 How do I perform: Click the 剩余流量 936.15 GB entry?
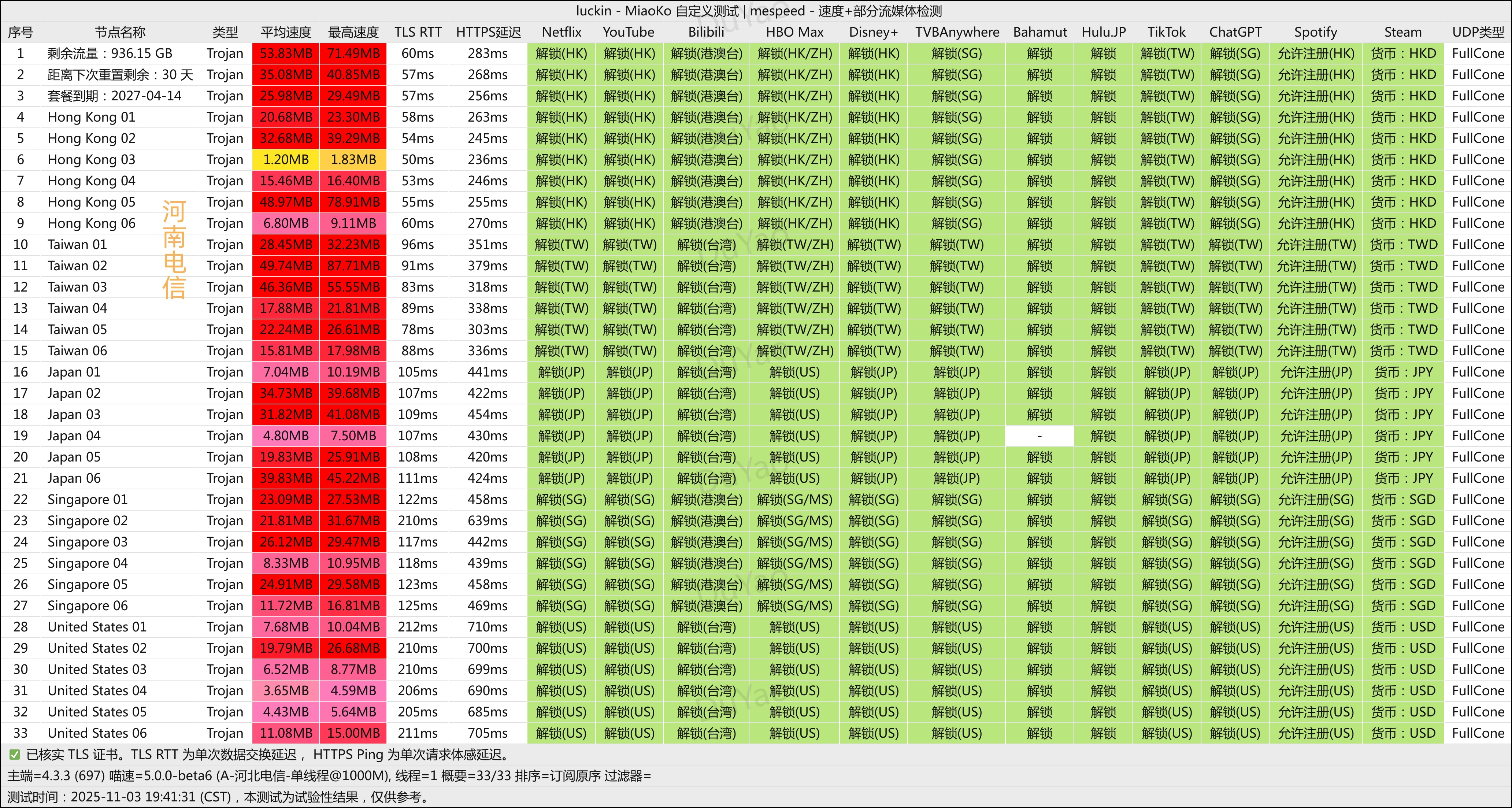(110, 53)
